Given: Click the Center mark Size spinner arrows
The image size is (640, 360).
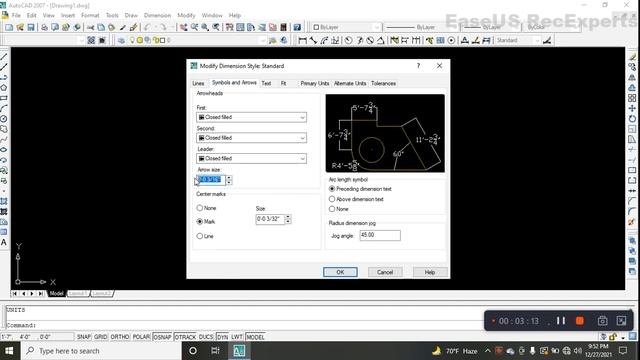Looking at the screenshot, I should coord(288,219).
